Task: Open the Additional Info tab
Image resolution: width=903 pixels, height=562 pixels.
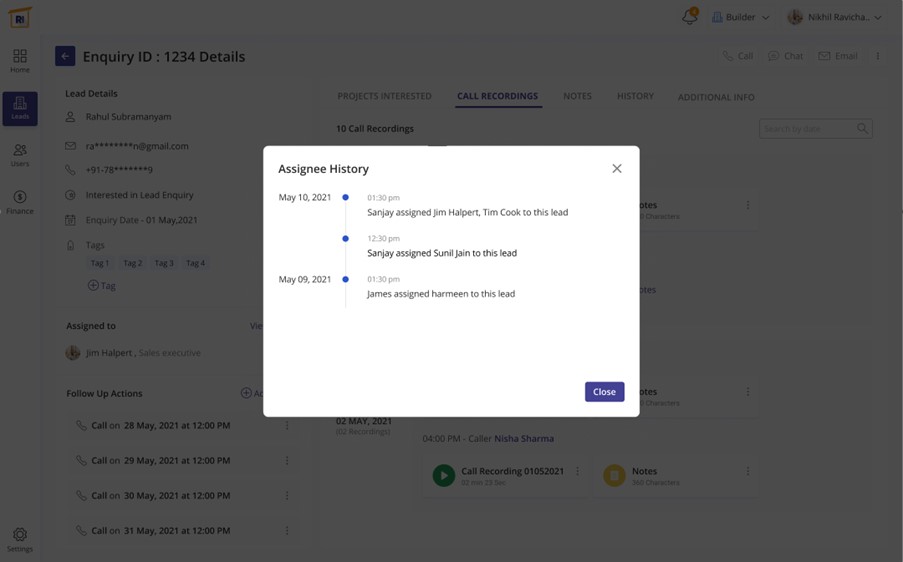Action: (715, 97)
